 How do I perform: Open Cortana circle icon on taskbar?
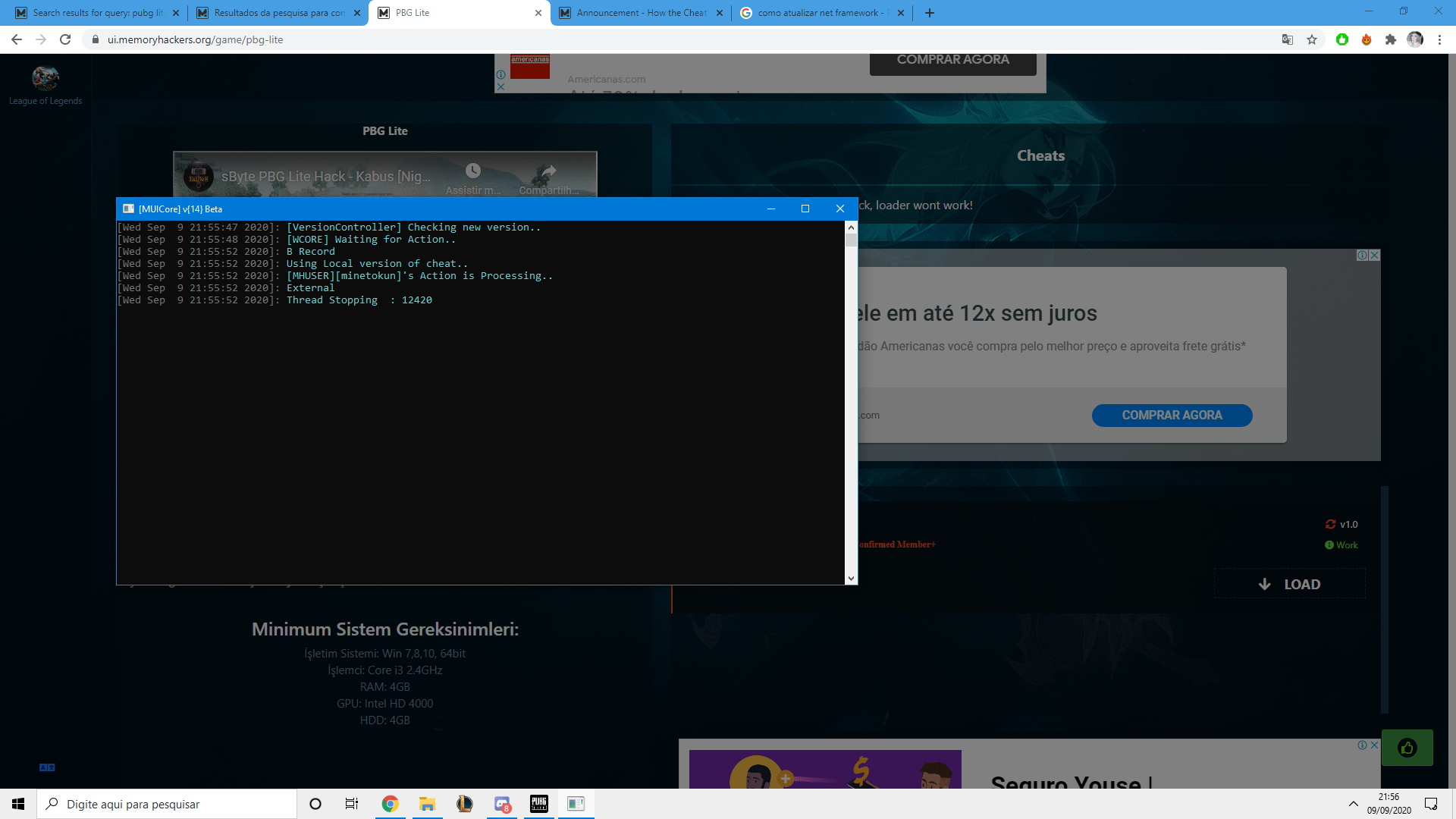(x=315, y=804)
